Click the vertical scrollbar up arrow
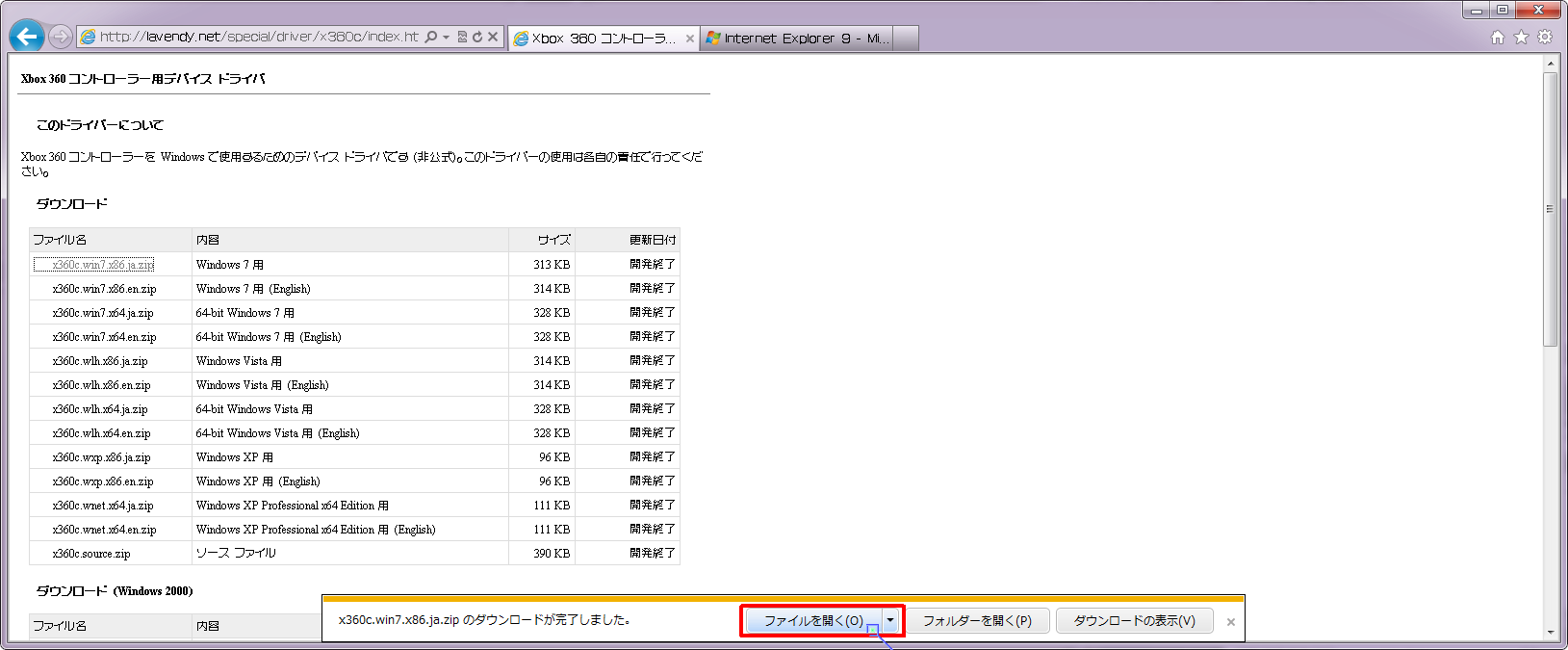1568x650 pixels. pos(1550,64)
